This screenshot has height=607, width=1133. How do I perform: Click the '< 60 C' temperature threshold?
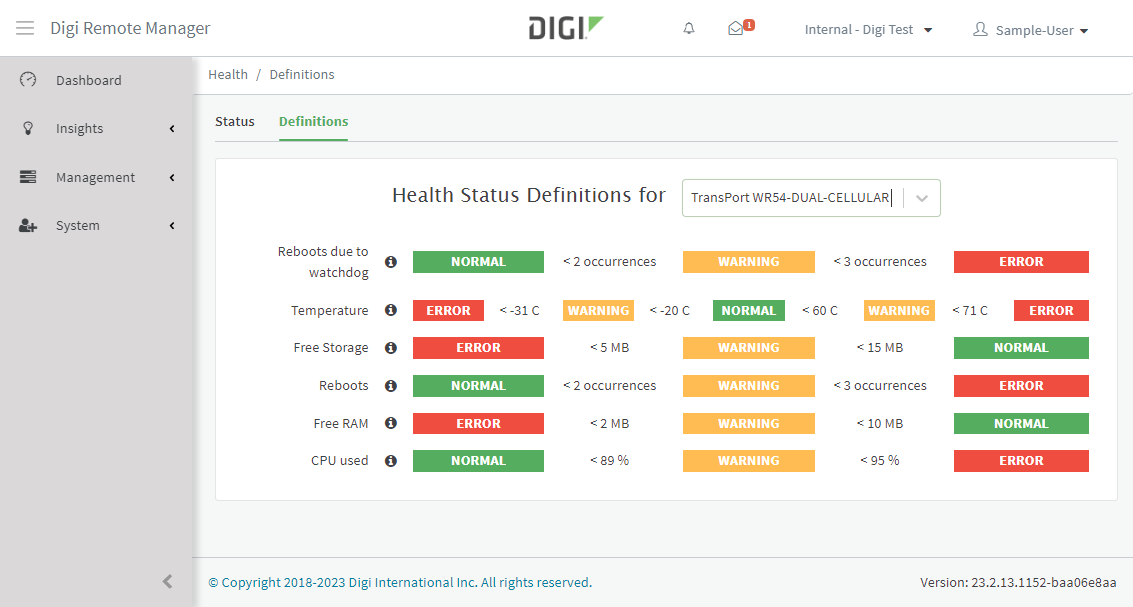[x=820, y=310]
